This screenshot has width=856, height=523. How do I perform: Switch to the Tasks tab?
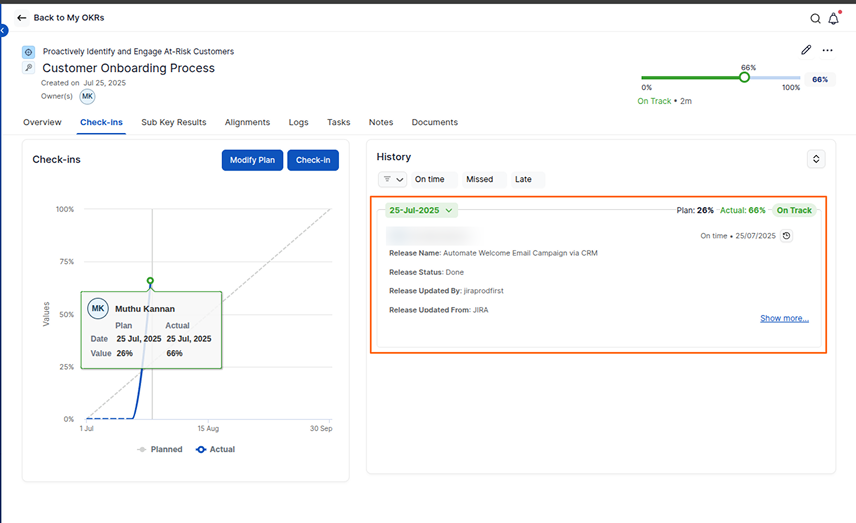pyautogui.click(x=338, y=122)
